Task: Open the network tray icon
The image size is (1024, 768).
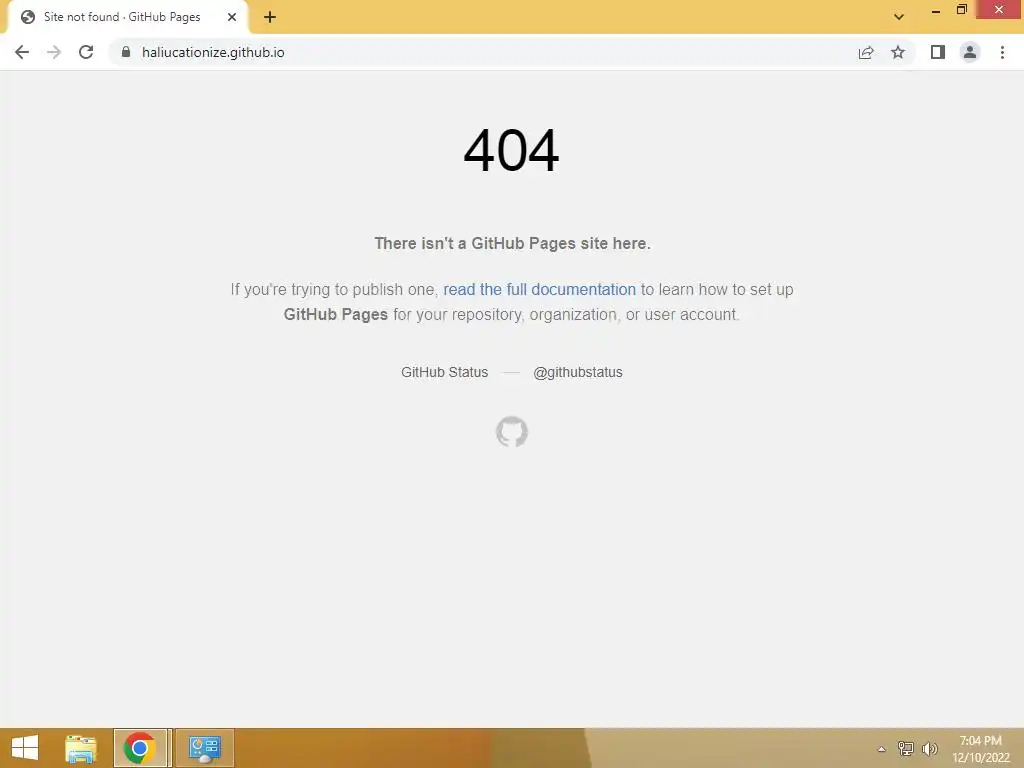Action: point(906,749)
